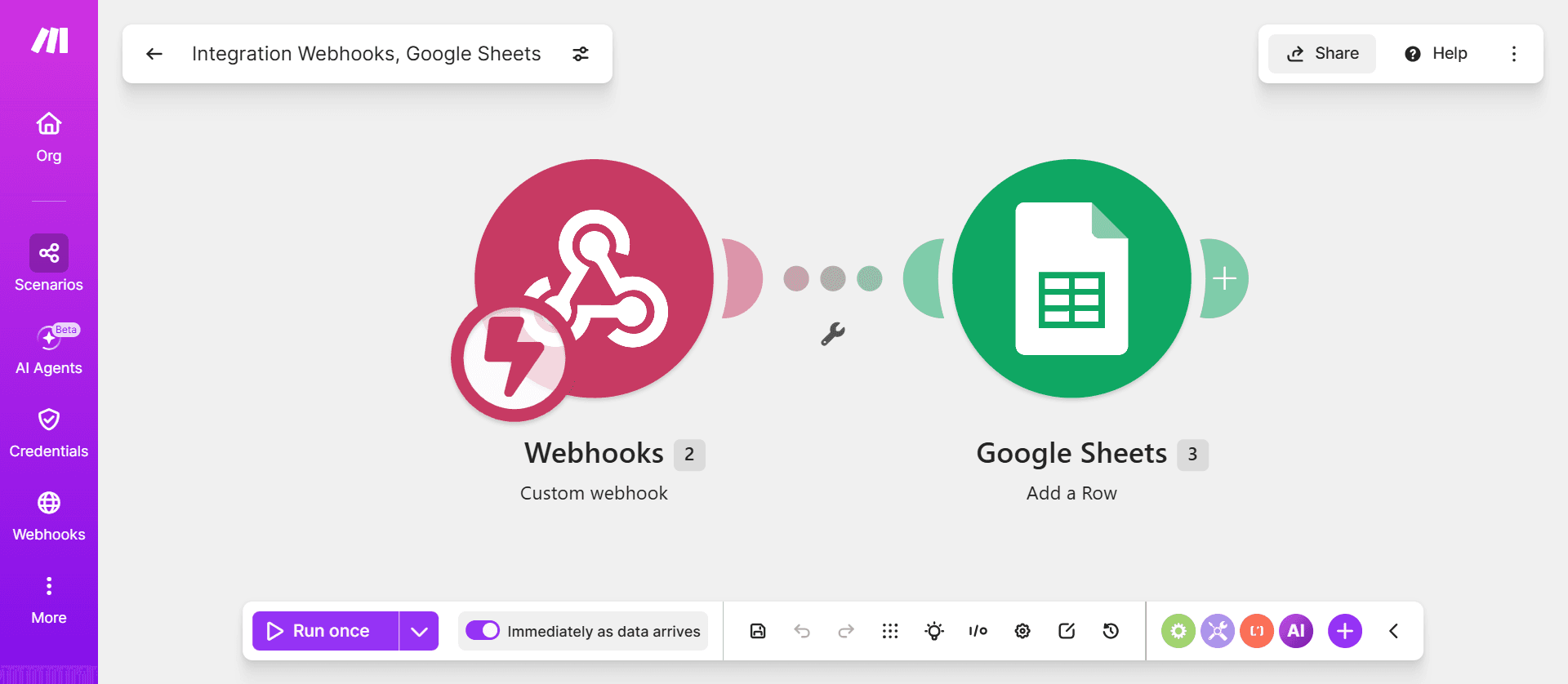Click the Webhooks module number badge 2

click(689, 455)
